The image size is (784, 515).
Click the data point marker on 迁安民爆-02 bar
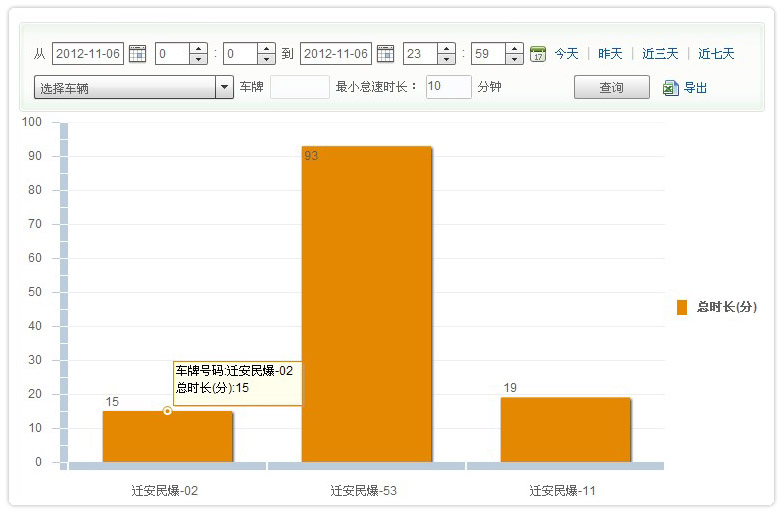pos(168,411)
